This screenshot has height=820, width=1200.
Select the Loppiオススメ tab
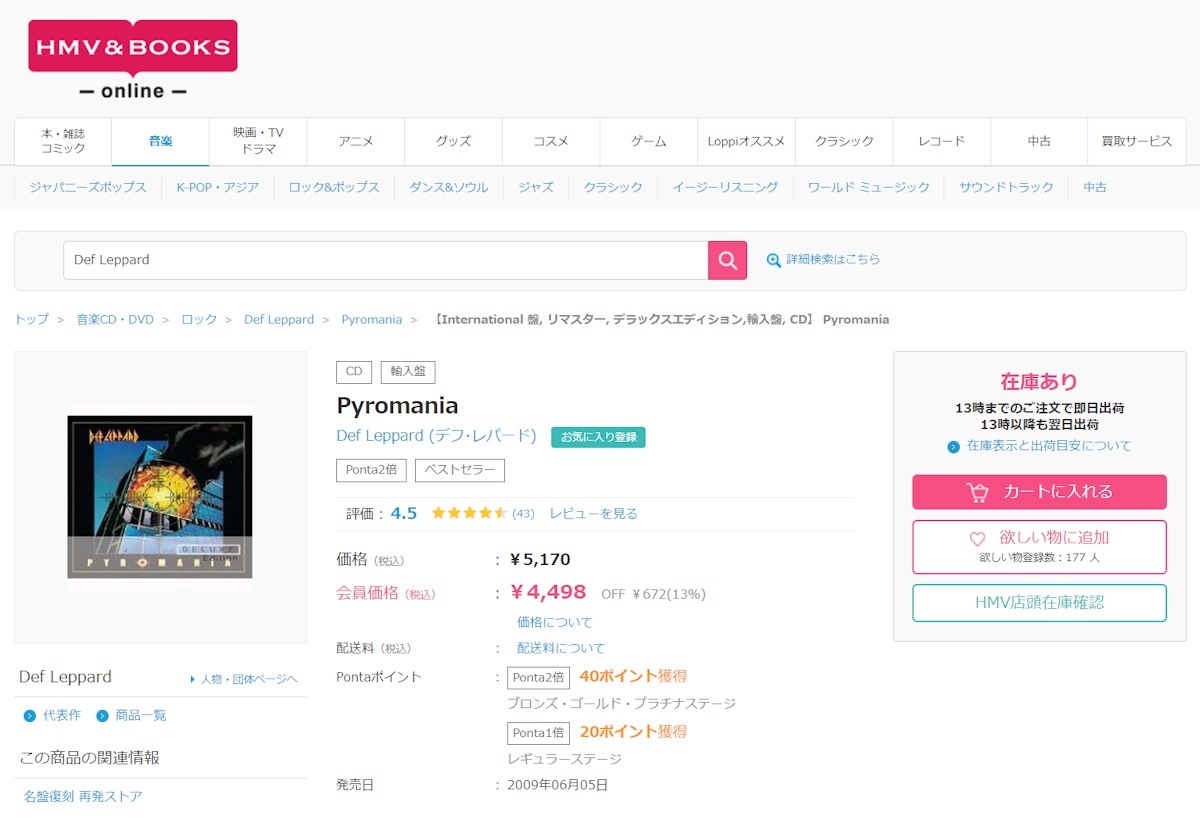746,141
